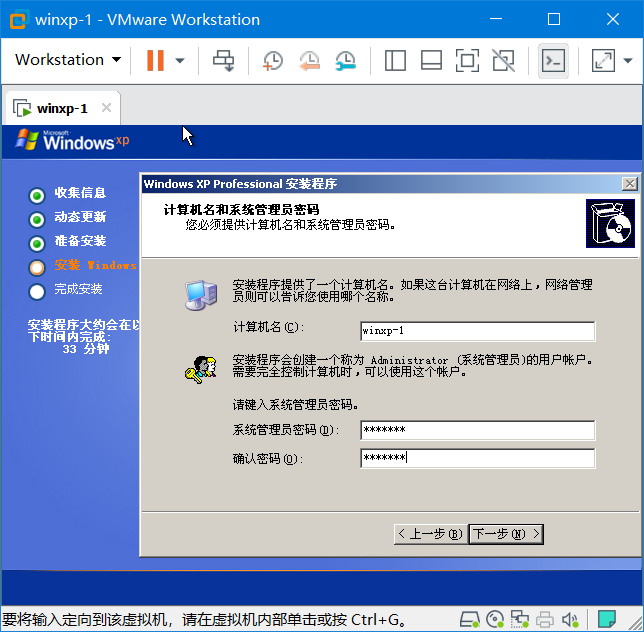The width and height of the screenshot is (644, 632).
Task: Open the snapshot manager
Action: pyautogui.click(x=345, y=61)
